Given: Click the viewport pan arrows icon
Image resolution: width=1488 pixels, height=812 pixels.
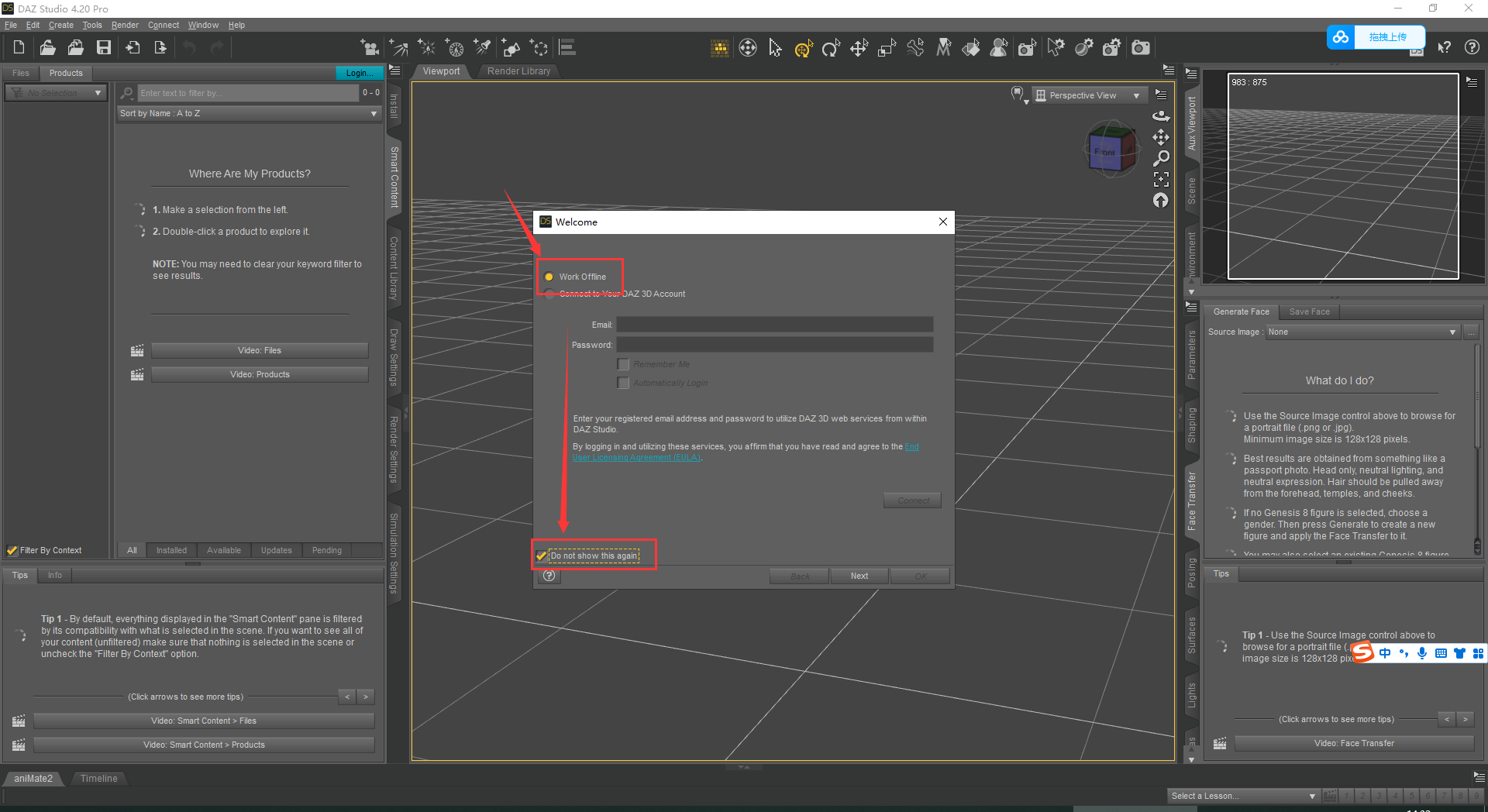Looking at the screenshot, I should click(1160, 137).
